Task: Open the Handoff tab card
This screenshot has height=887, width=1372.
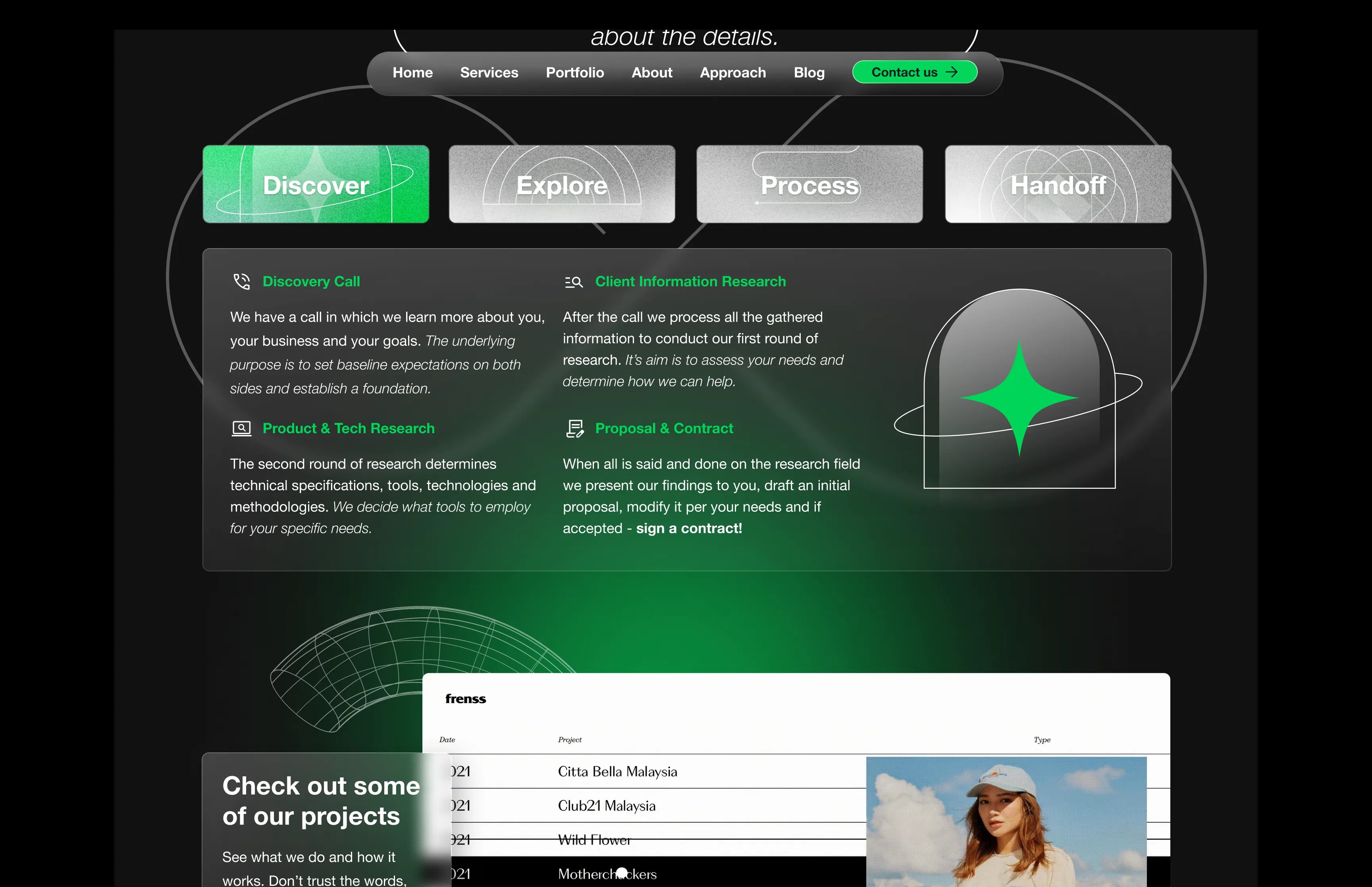Action: click(1058, 184)
